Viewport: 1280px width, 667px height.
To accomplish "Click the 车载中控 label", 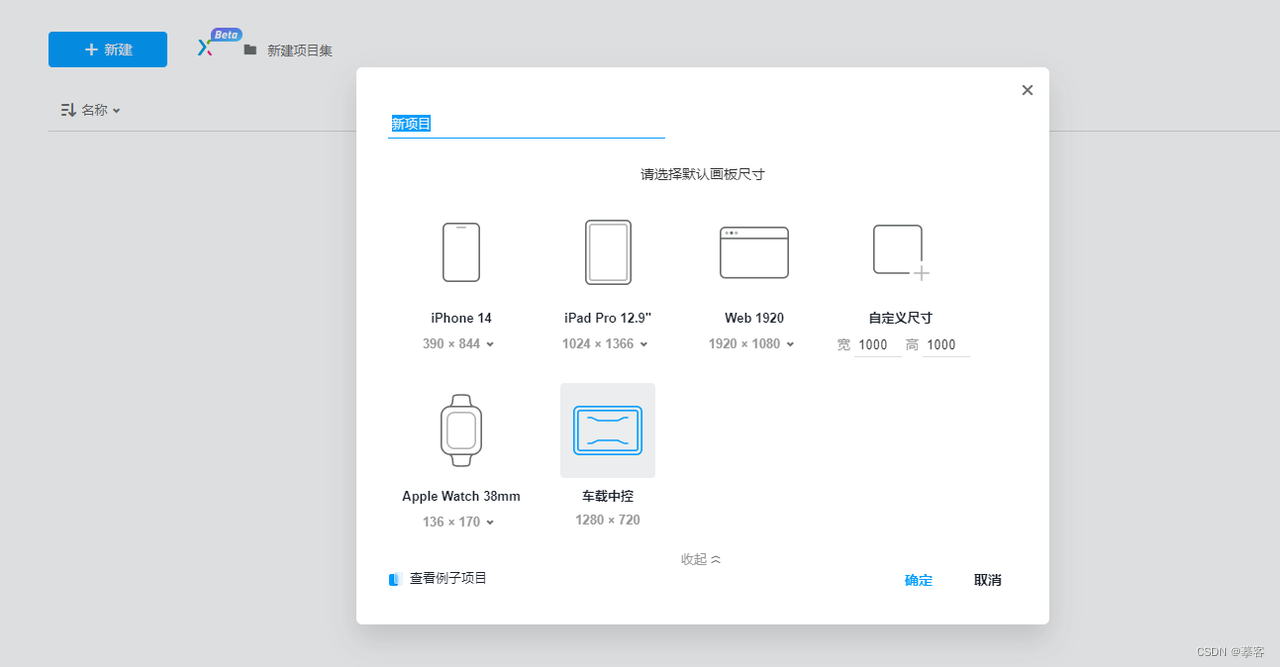I will [x=608, y=496].
